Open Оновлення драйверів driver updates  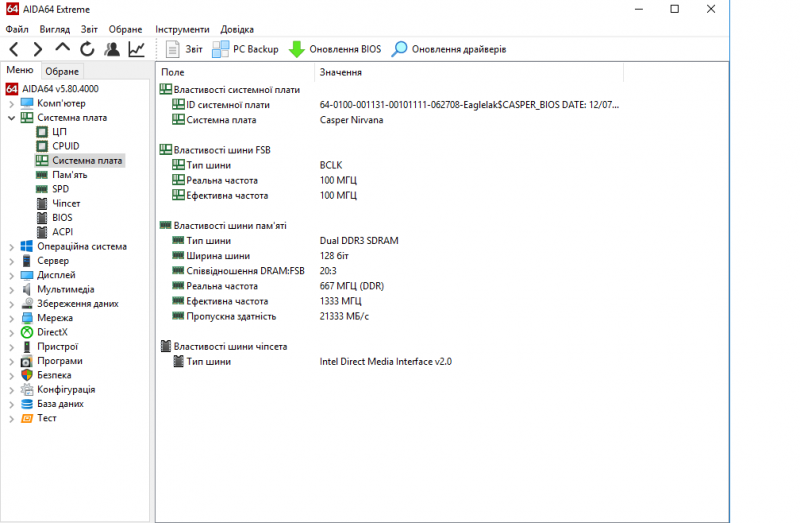pos(449,49)
